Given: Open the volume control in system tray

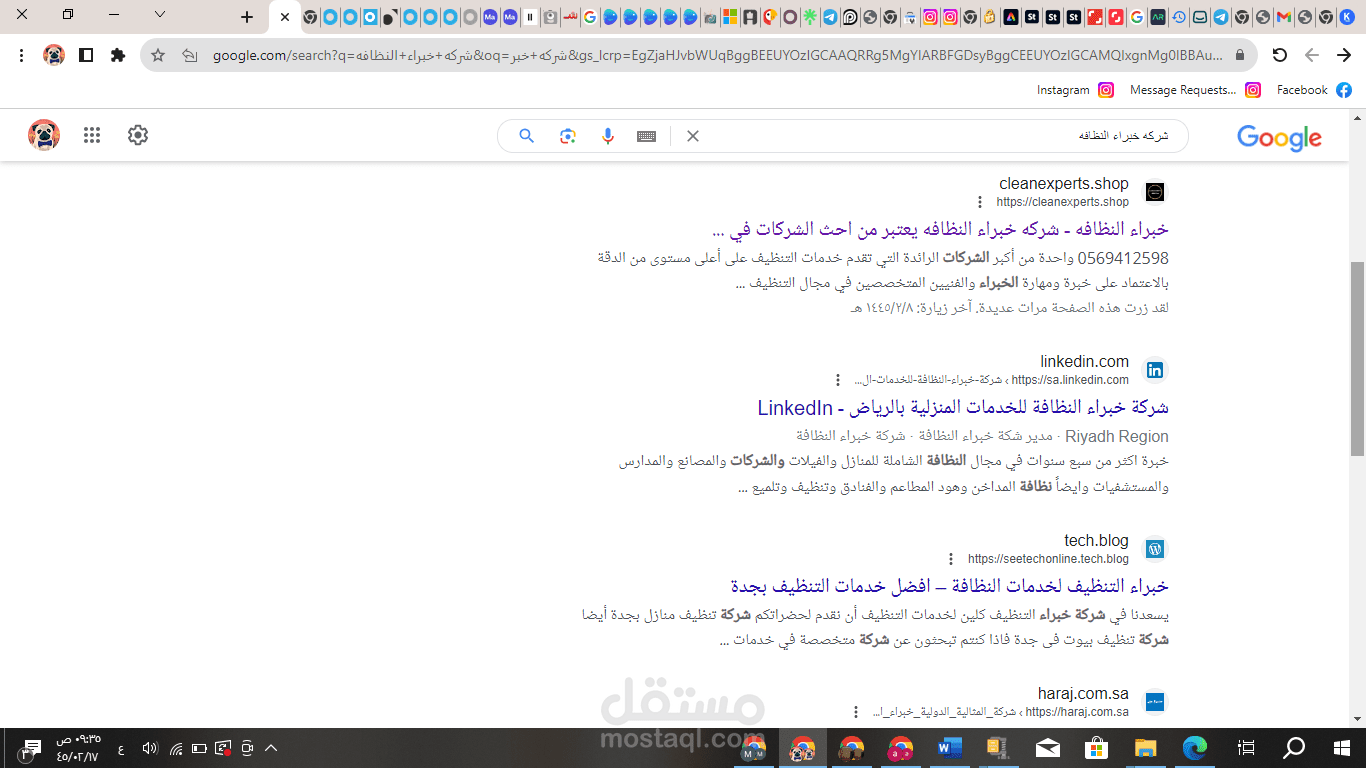Looking at the screenshot, I should pos(150,748).
